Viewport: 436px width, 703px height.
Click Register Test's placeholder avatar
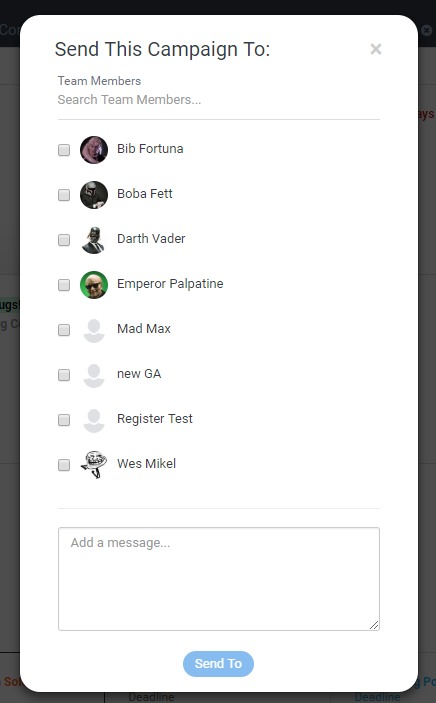pyautogui.click(x=94, y=420)
